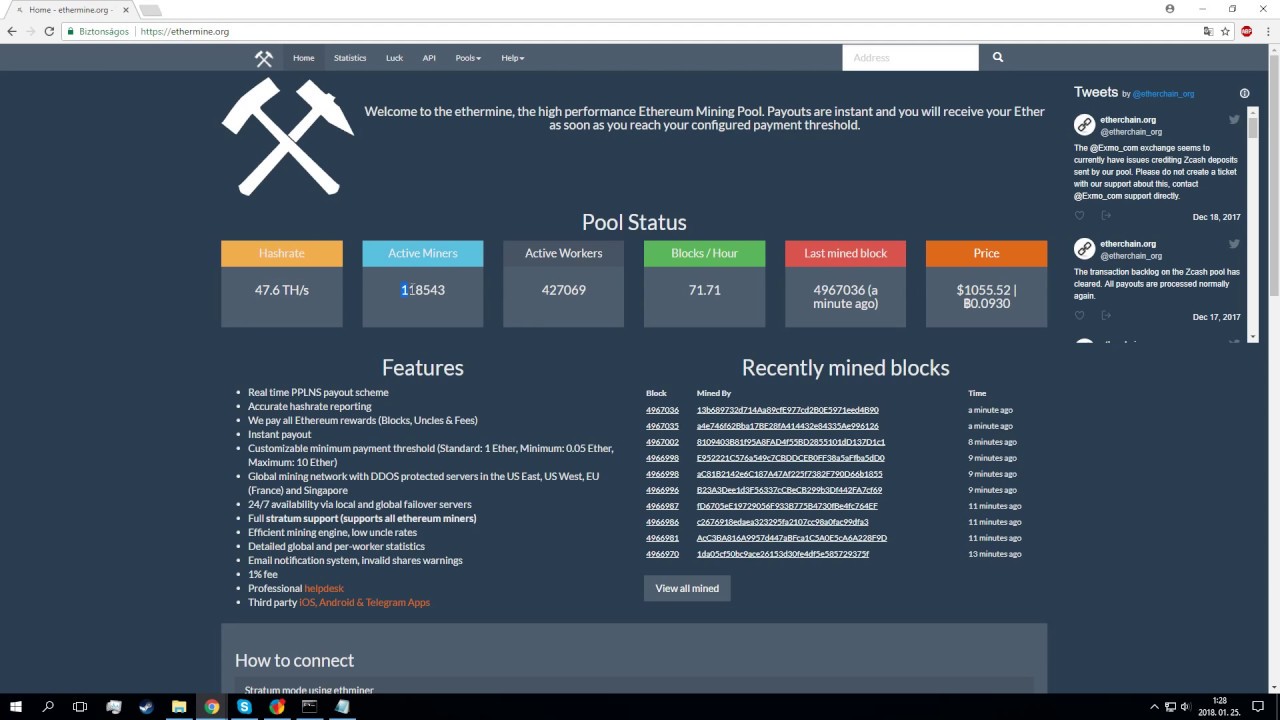The height and width of the screenshot is (720, 1280).
Task: Click the Twitter bird on first tweet
Action: coord(1235,119)
